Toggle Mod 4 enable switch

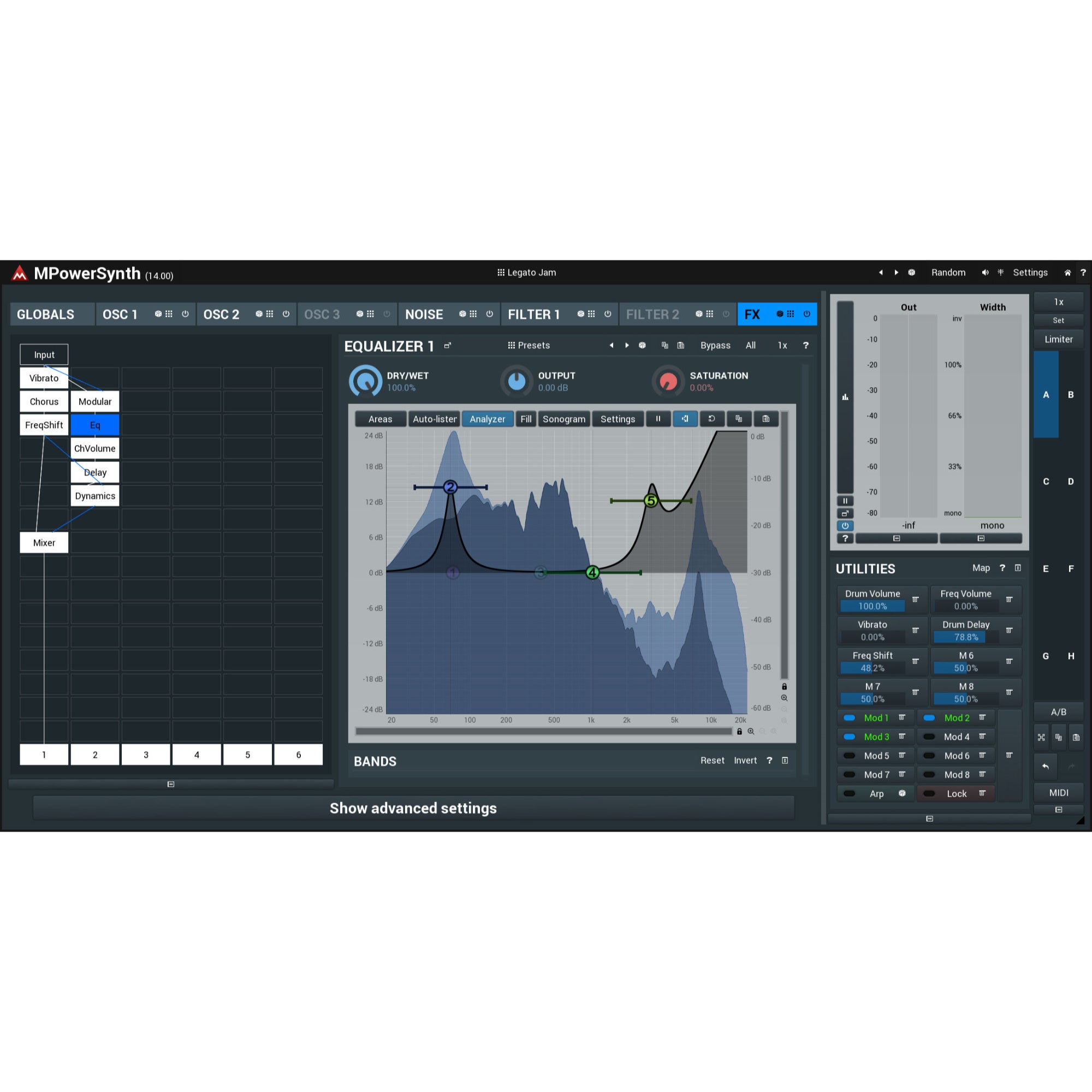929,737
